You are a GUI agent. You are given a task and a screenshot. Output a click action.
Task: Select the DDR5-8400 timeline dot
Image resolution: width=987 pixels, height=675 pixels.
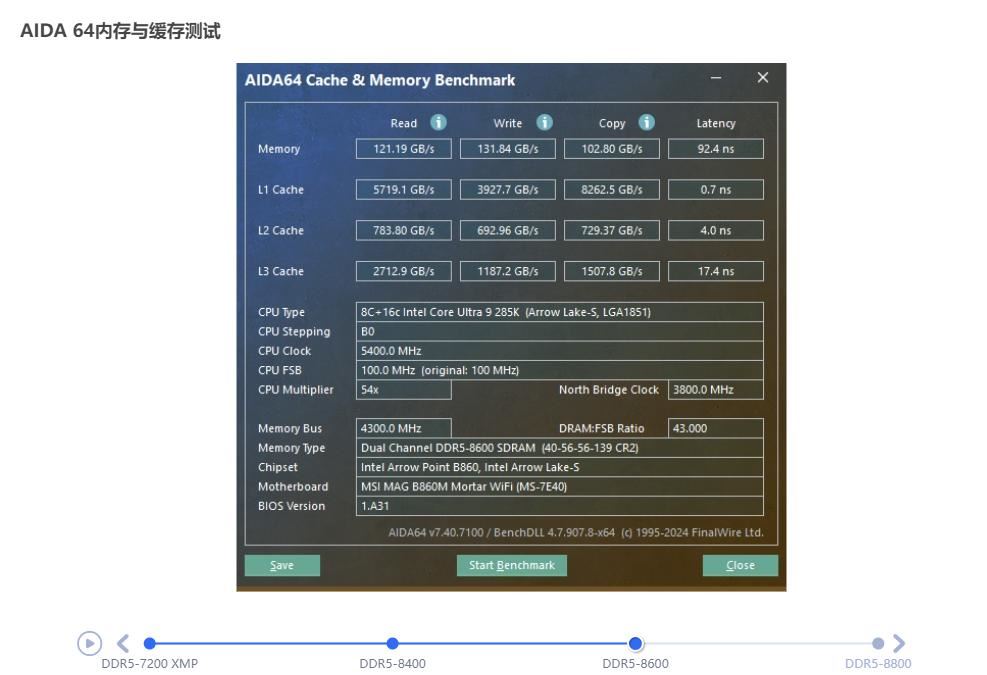pyautogui.click(x=392, y=644)
